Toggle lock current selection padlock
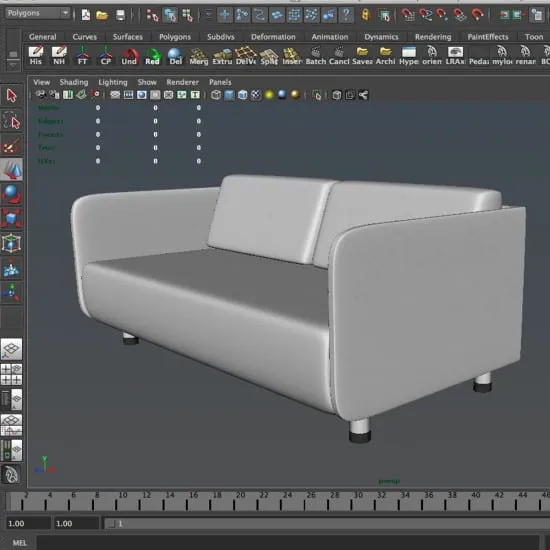550x550 pixels. click(x=365, y=15)
